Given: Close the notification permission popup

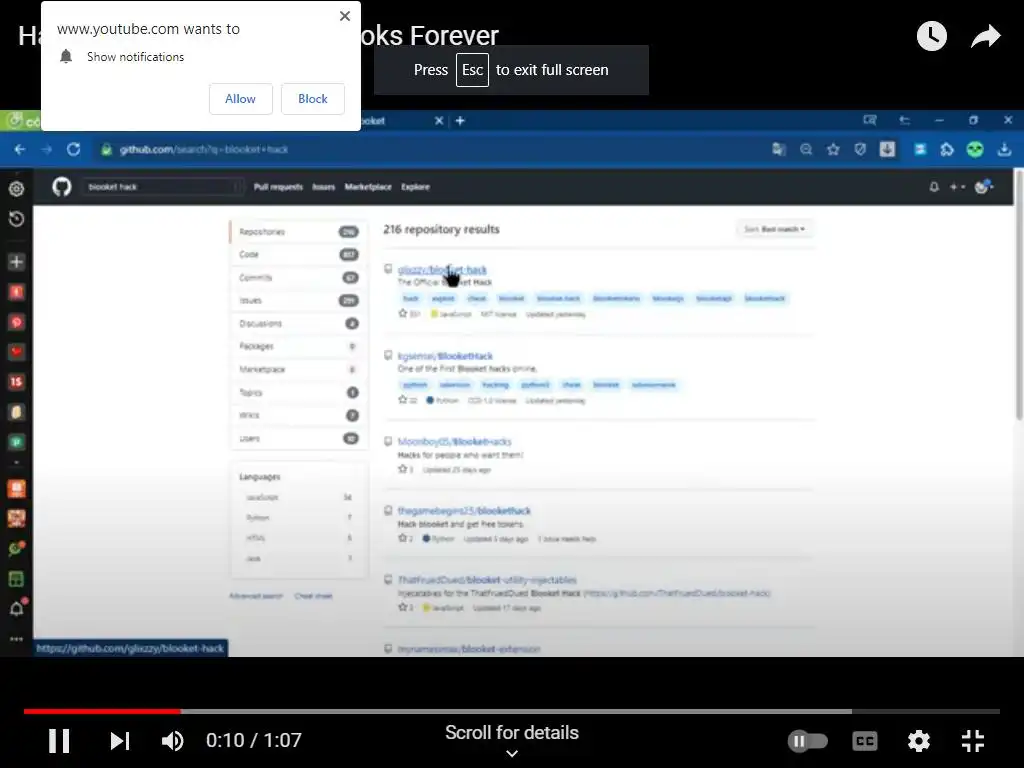Looking at the screenshot, I should [x=345, y=16].
